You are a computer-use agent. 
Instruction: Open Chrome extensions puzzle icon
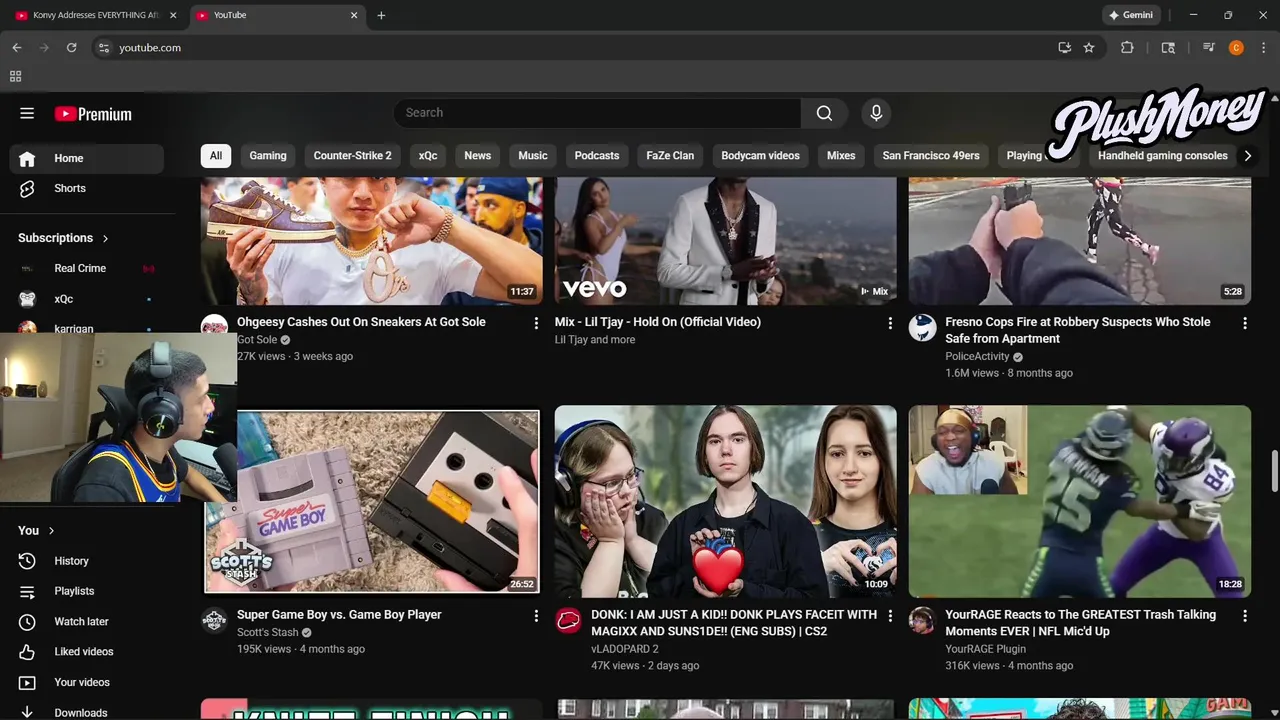point(1127,47)
